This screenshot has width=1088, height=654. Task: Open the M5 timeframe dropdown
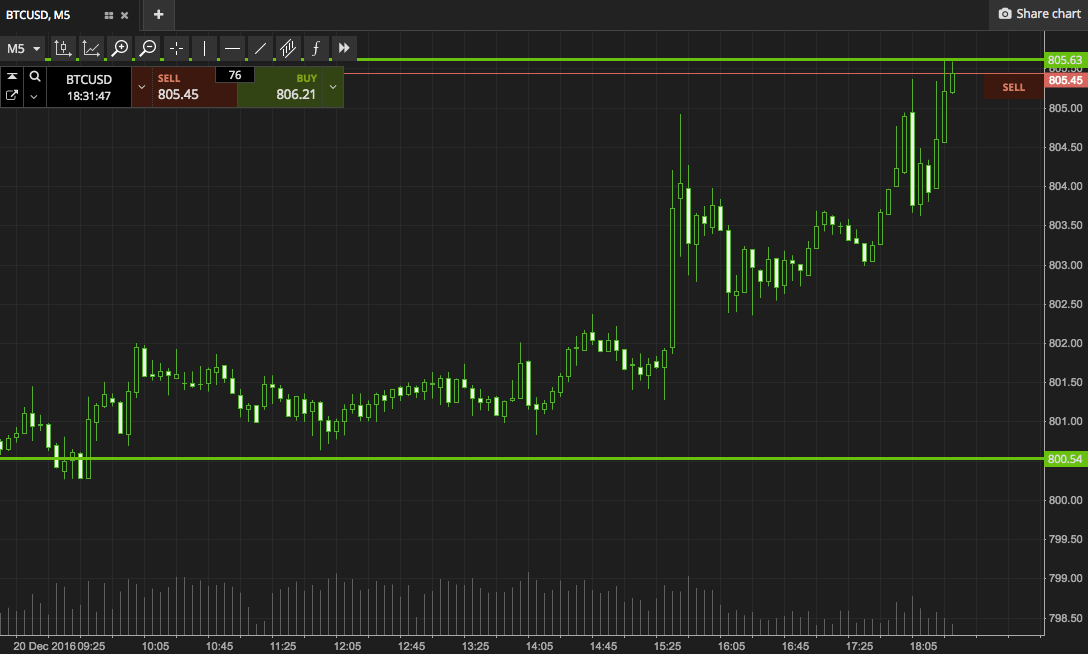tap(25, 48)
